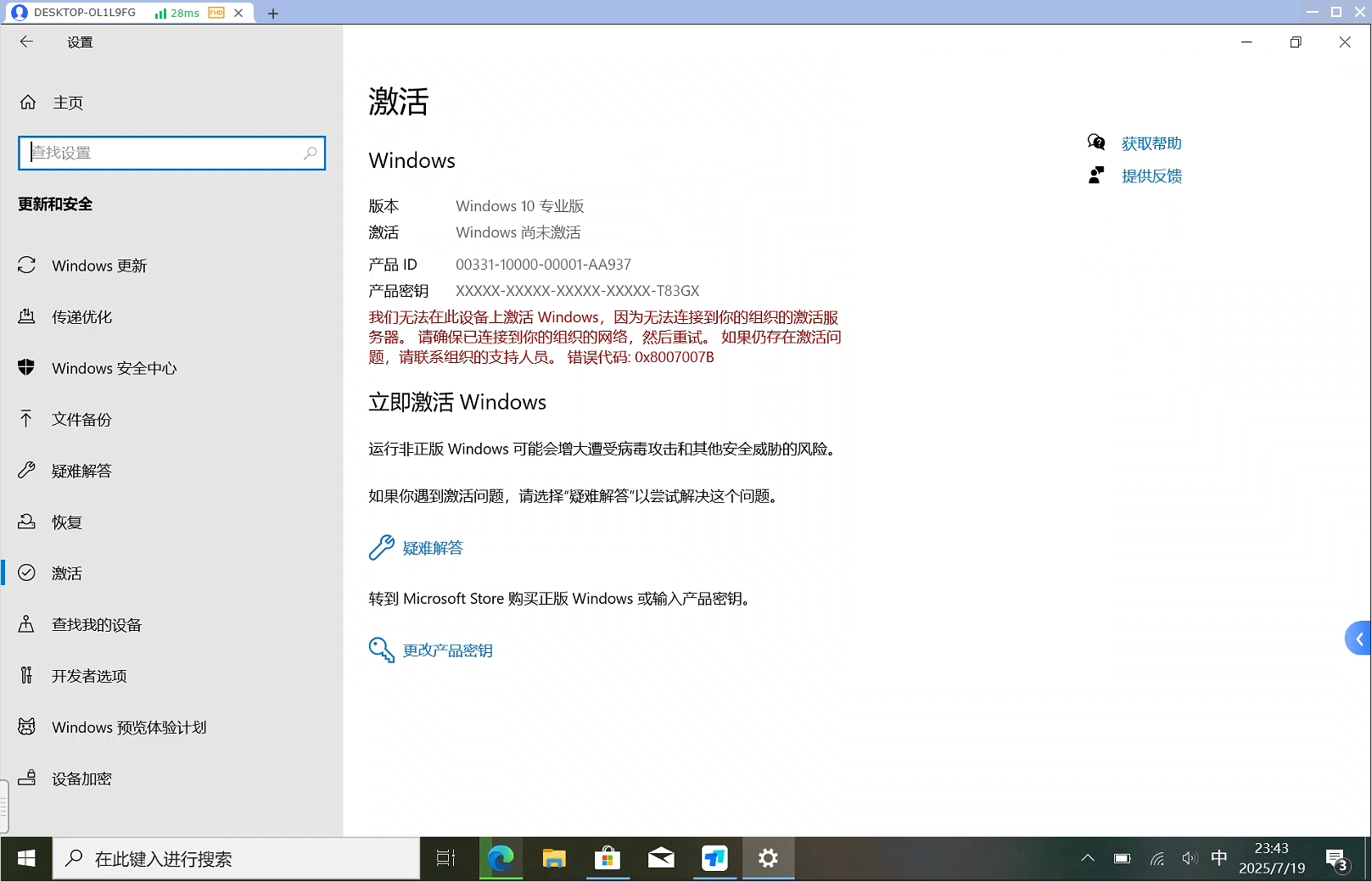Open 恢复 recovery settings
The width and height of the screenshot is (1372, 882).
click(x=66, y=522)
